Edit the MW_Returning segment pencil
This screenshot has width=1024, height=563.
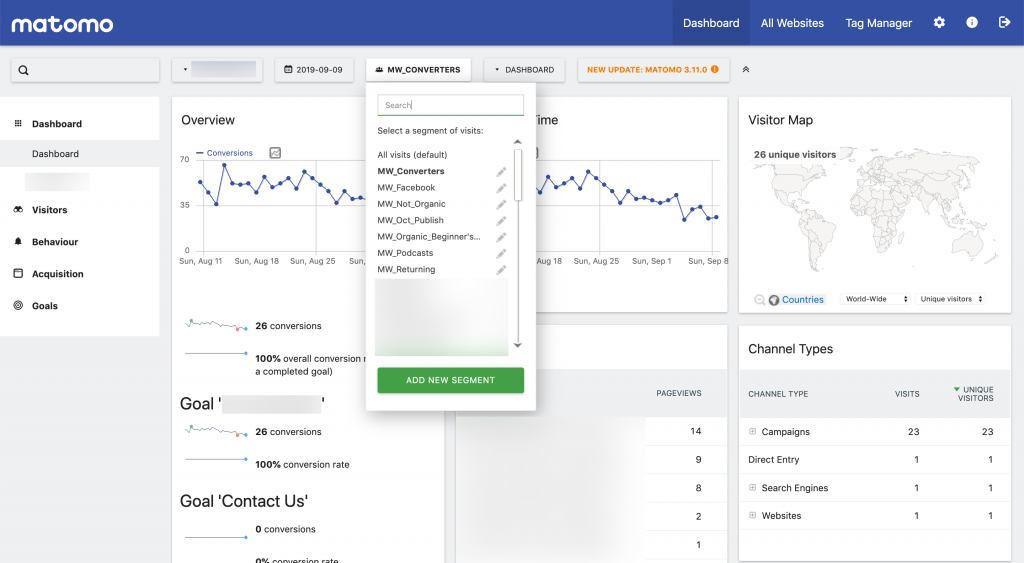click(x=501, y=270)
